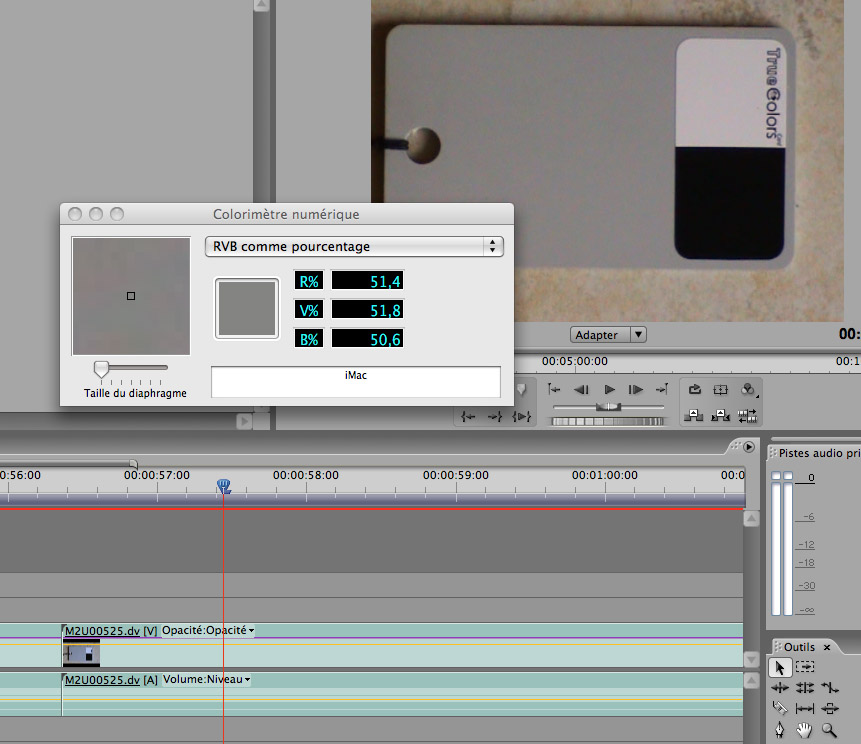Click 00:05:00:00 on monitor time ruler
This screenshot has height=744, width=861.
574,361
